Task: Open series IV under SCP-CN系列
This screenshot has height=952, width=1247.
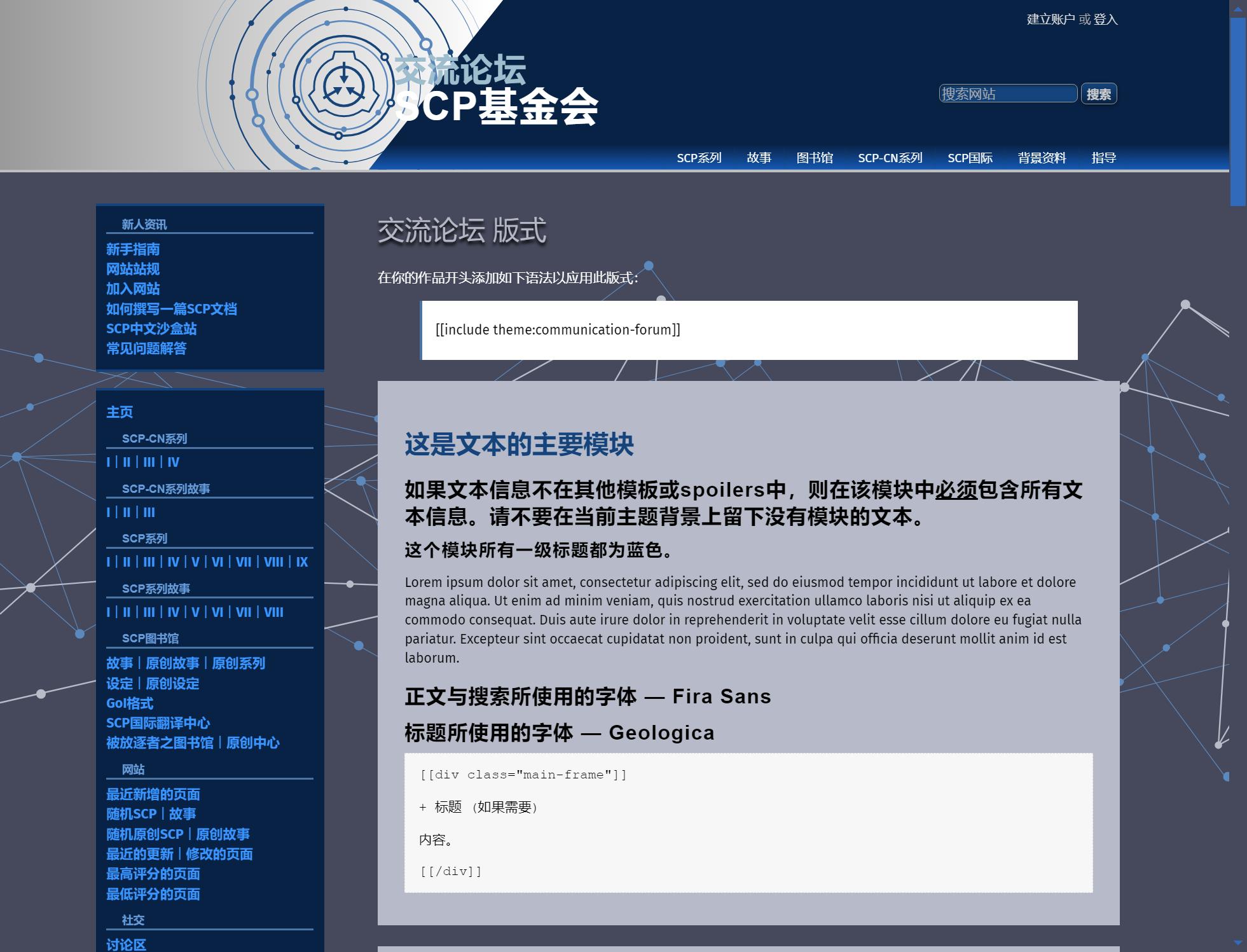Action: click(x=174, y=462)
